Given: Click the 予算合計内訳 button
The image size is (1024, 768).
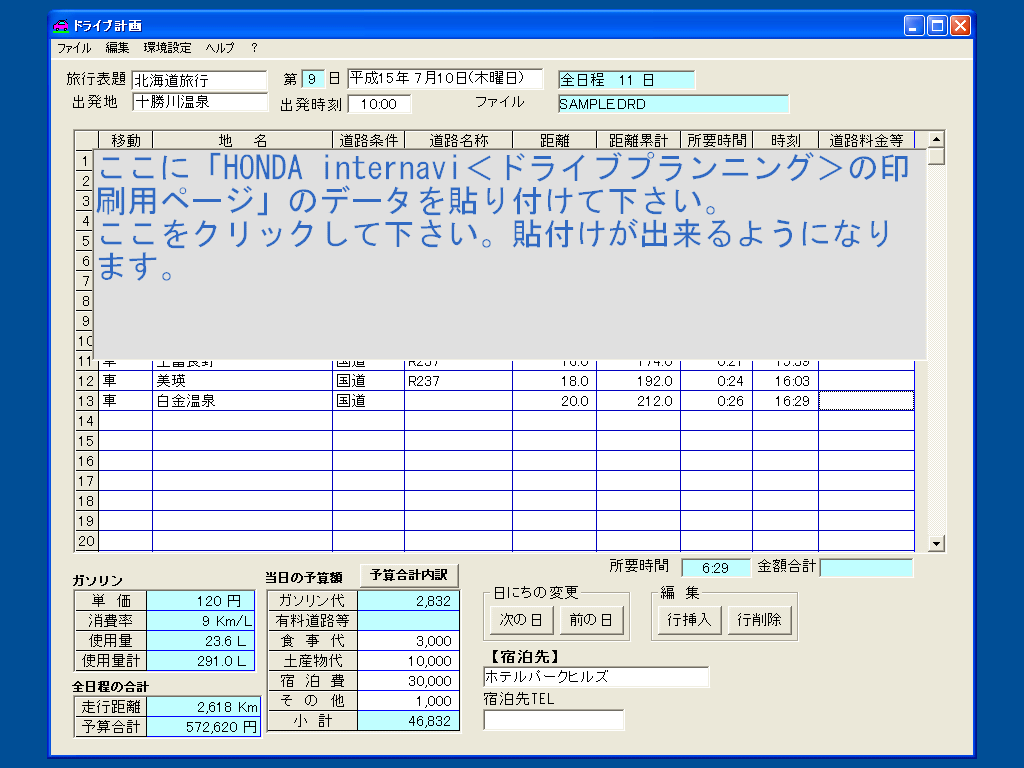Looking at the screenshot, I should pyautogui.click(x=409, y=575).
